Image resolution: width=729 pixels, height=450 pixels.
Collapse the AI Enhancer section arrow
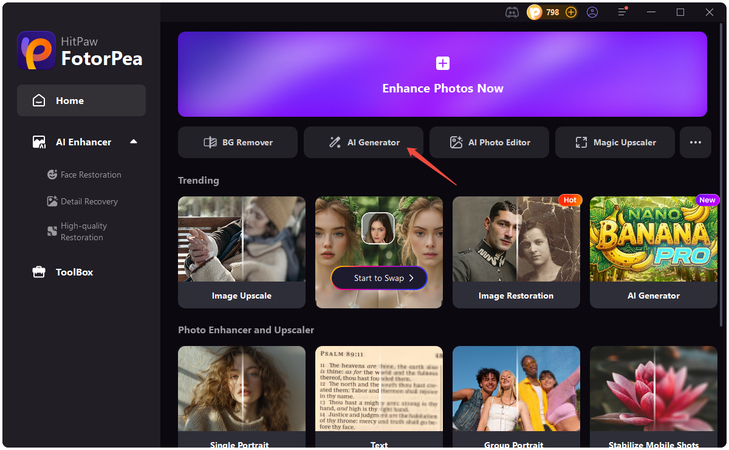[x=134, y=141]
